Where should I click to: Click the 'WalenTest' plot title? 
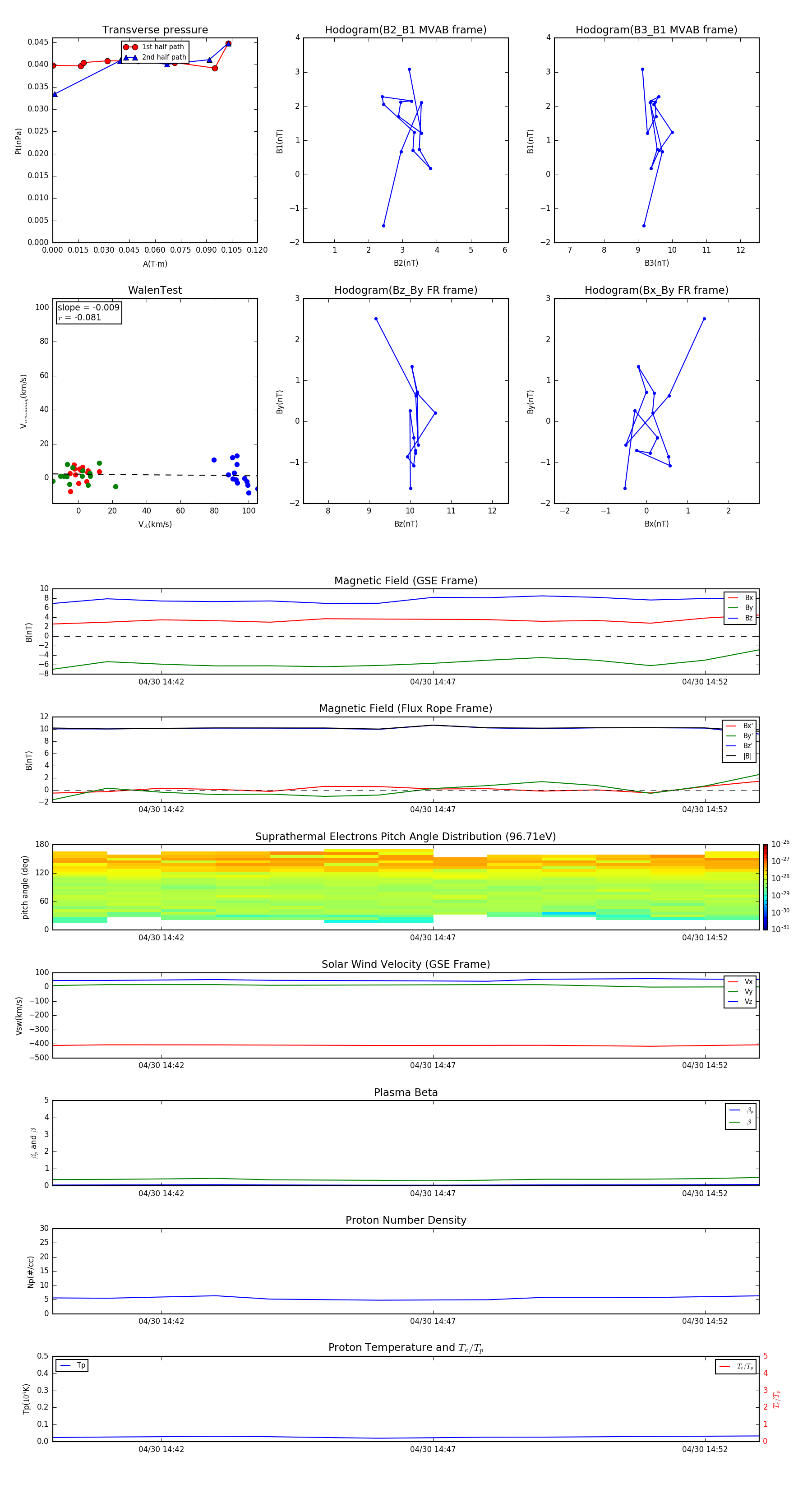click(155, 290)
